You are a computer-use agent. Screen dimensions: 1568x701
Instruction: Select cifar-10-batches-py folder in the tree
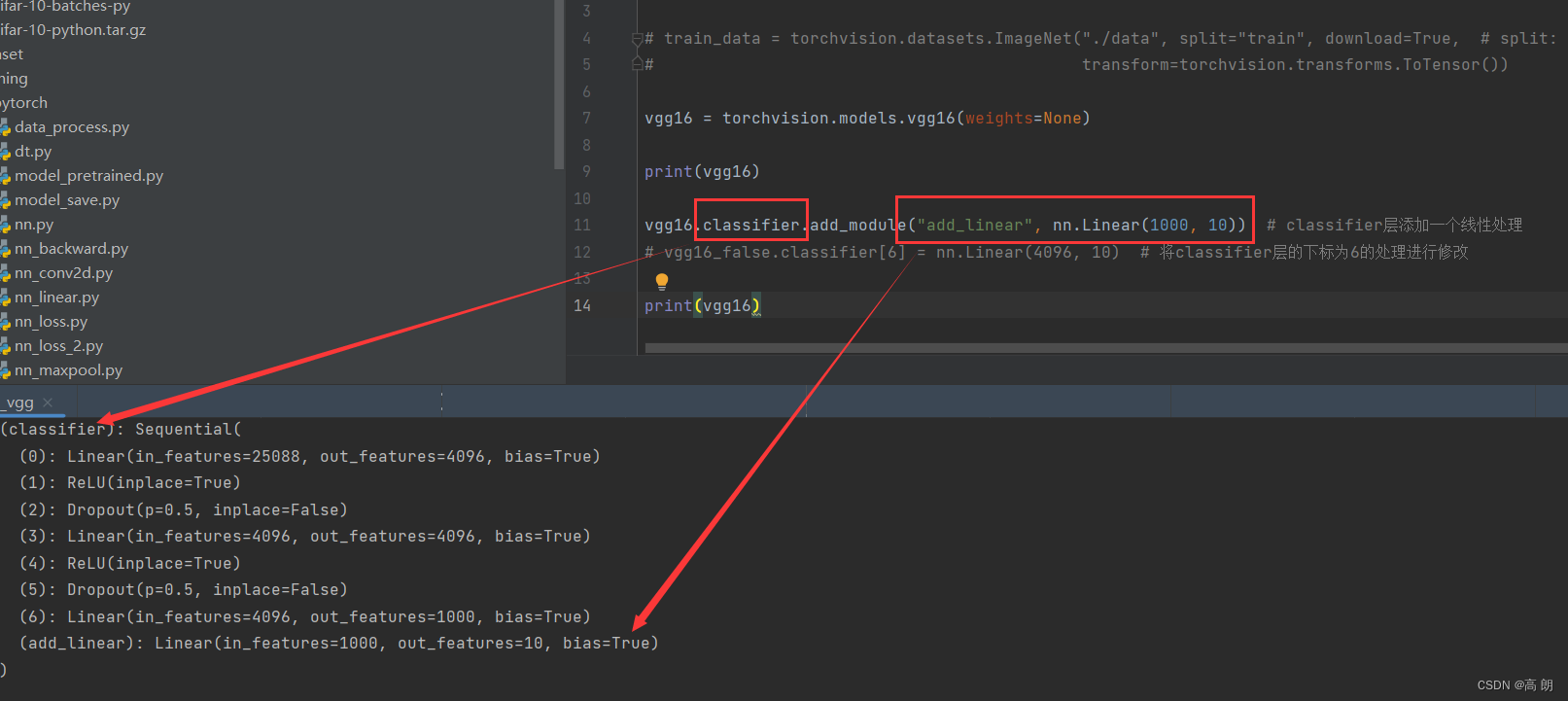tap(65, 7)
